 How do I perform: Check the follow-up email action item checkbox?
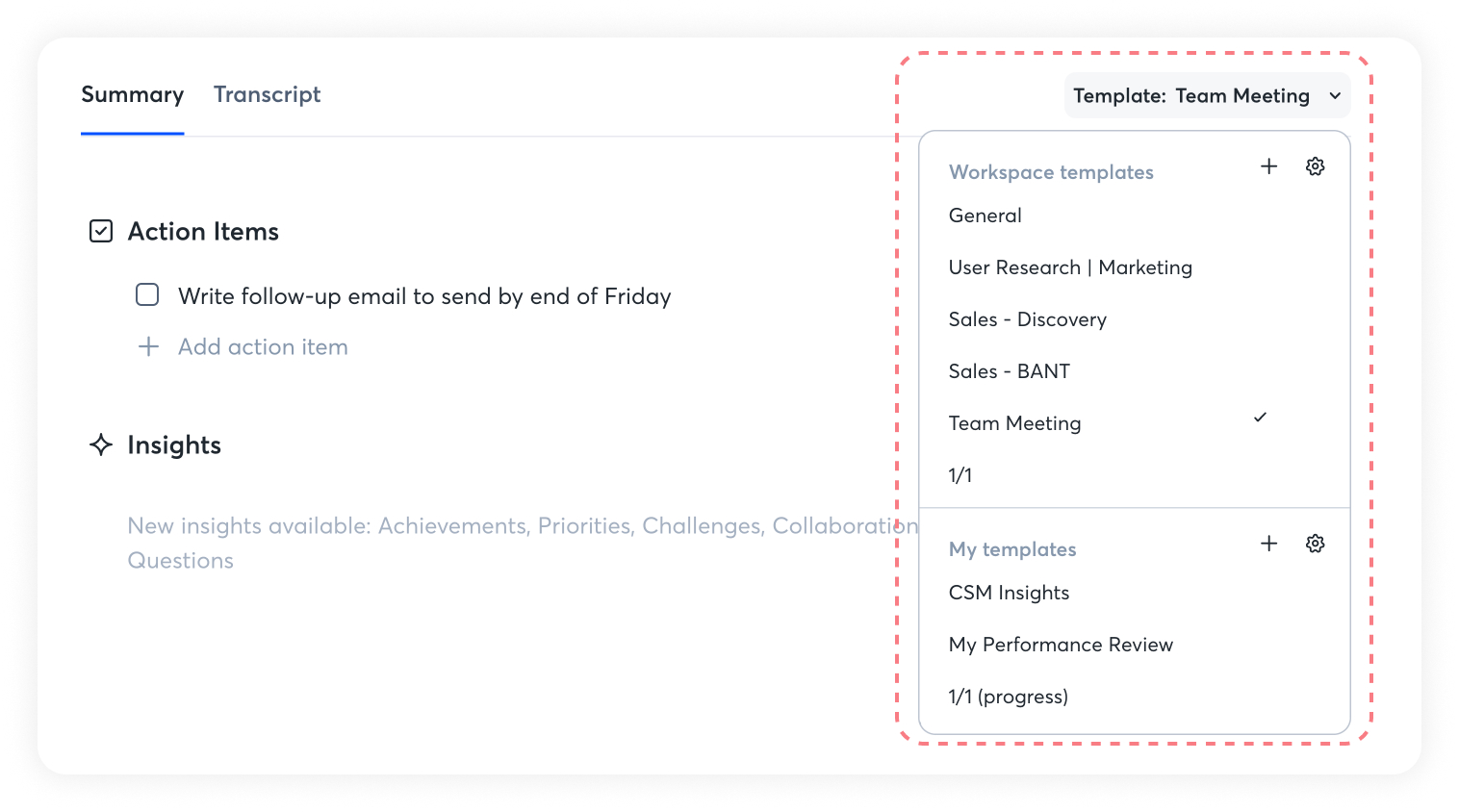tap(147, 294)
